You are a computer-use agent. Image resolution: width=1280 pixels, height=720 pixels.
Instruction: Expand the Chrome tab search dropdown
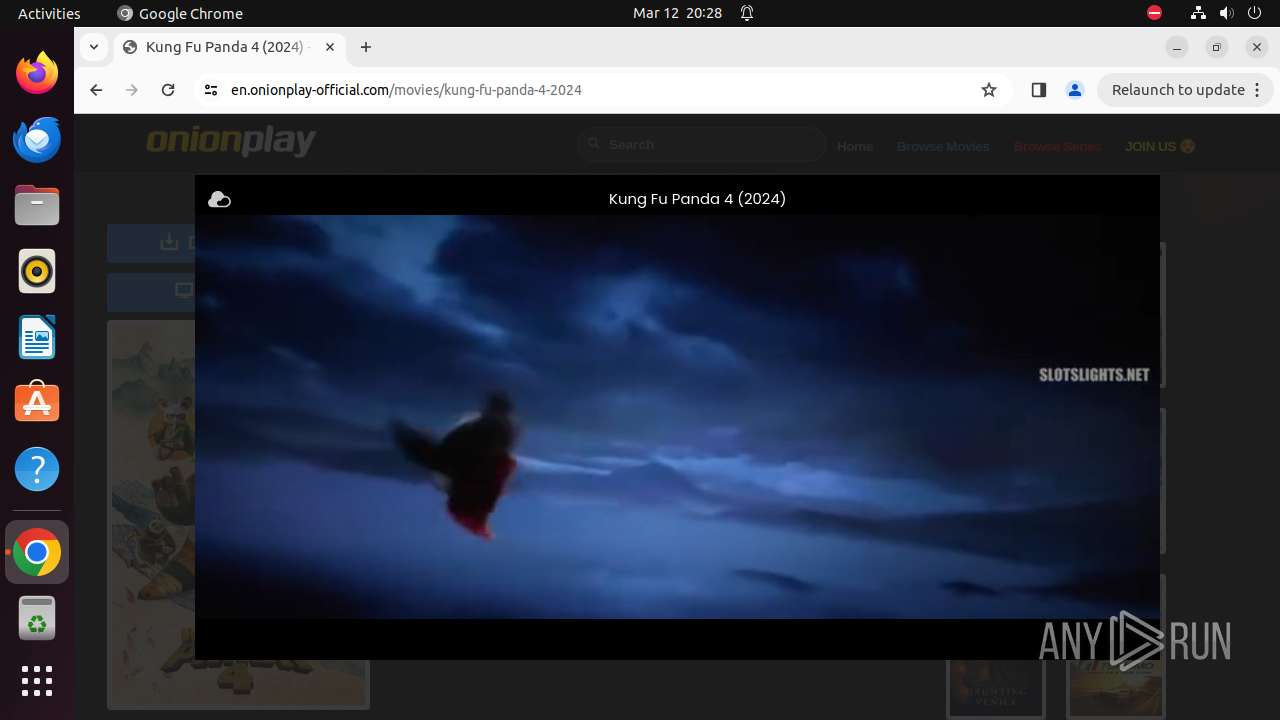click(x=93, y=47)
